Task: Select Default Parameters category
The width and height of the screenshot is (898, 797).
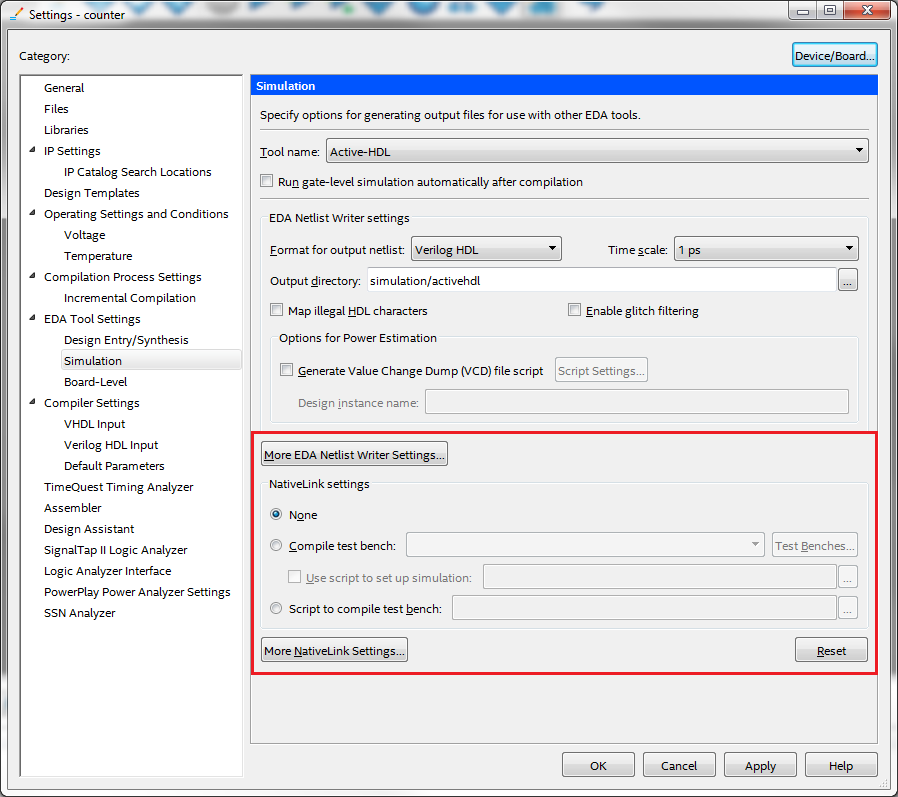Action: [114, 466]
